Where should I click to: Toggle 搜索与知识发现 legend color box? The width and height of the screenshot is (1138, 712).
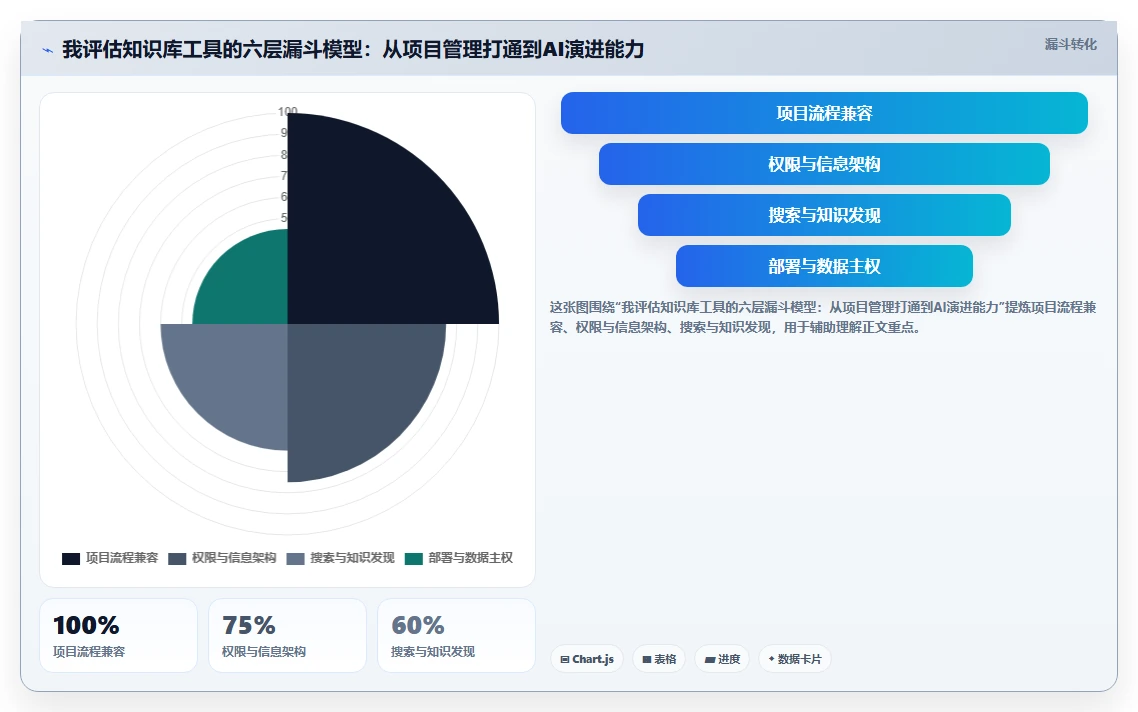pyautogui.click(x=295, y=558)
